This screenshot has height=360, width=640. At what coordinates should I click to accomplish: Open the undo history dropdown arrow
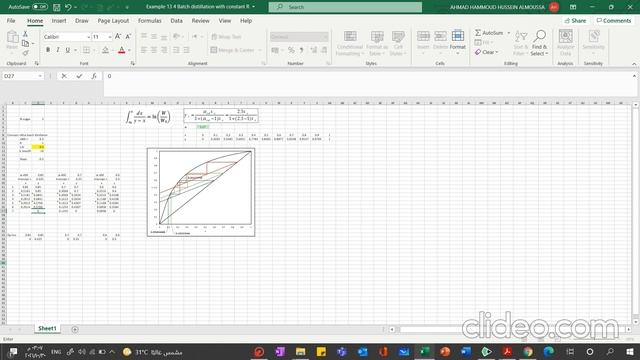tap(76, 7)
